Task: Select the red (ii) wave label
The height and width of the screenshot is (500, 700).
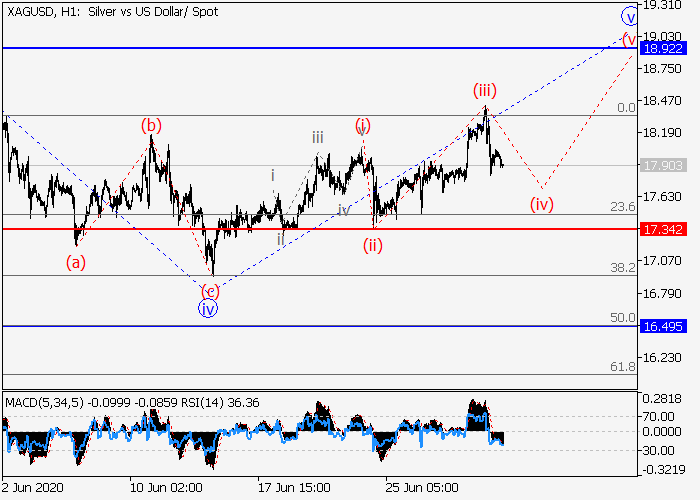Action: (372, 244)
